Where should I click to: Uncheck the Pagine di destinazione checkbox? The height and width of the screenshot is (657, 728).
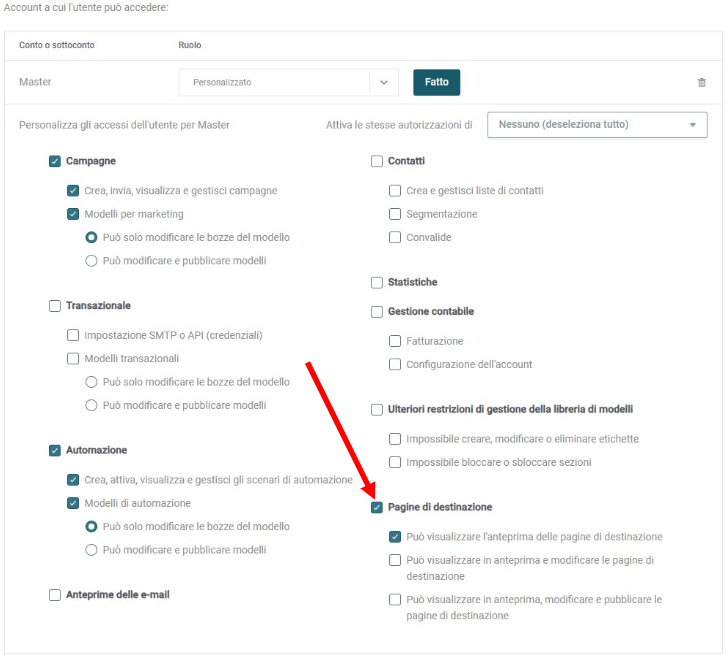coord(377,507)
